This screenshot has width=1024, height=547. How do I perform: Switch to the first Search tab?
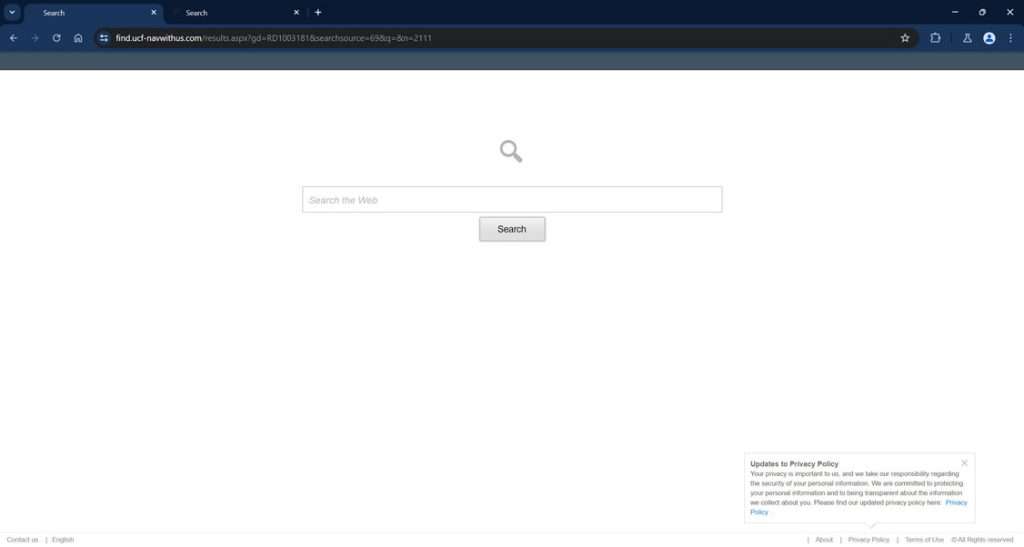(93, 12)
